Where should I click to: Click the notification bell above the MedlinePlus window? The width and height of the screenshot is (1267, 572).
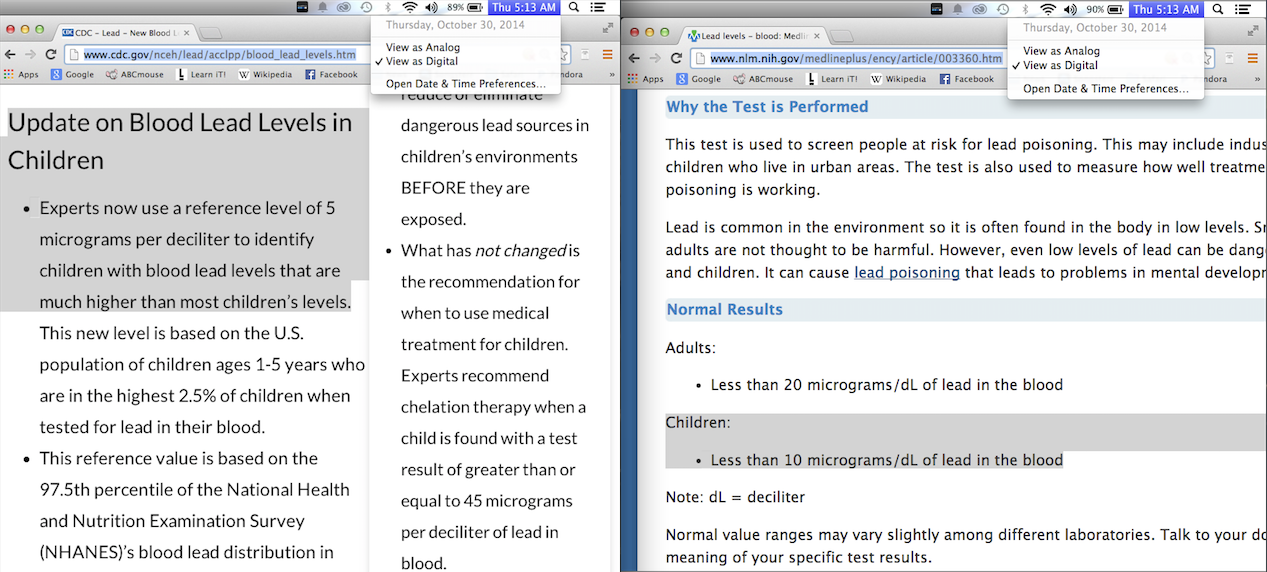pos(958,9)
